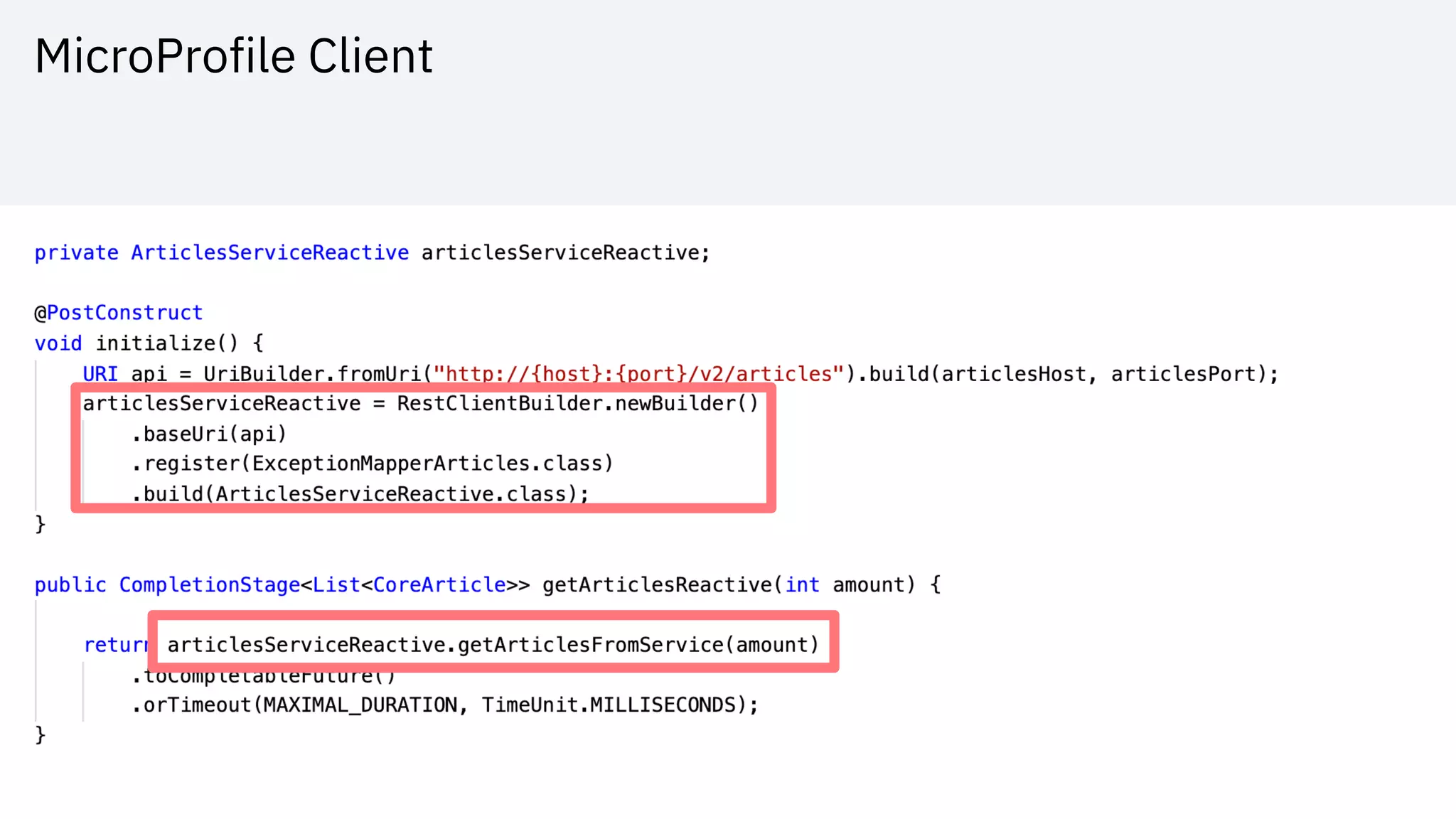Click the .orTimeout(MAXIMAL_DURATION, TimeUnit.MILLISECONDS); line
The width and height of the screenshot is (1456, 819).
click(444, 705)
